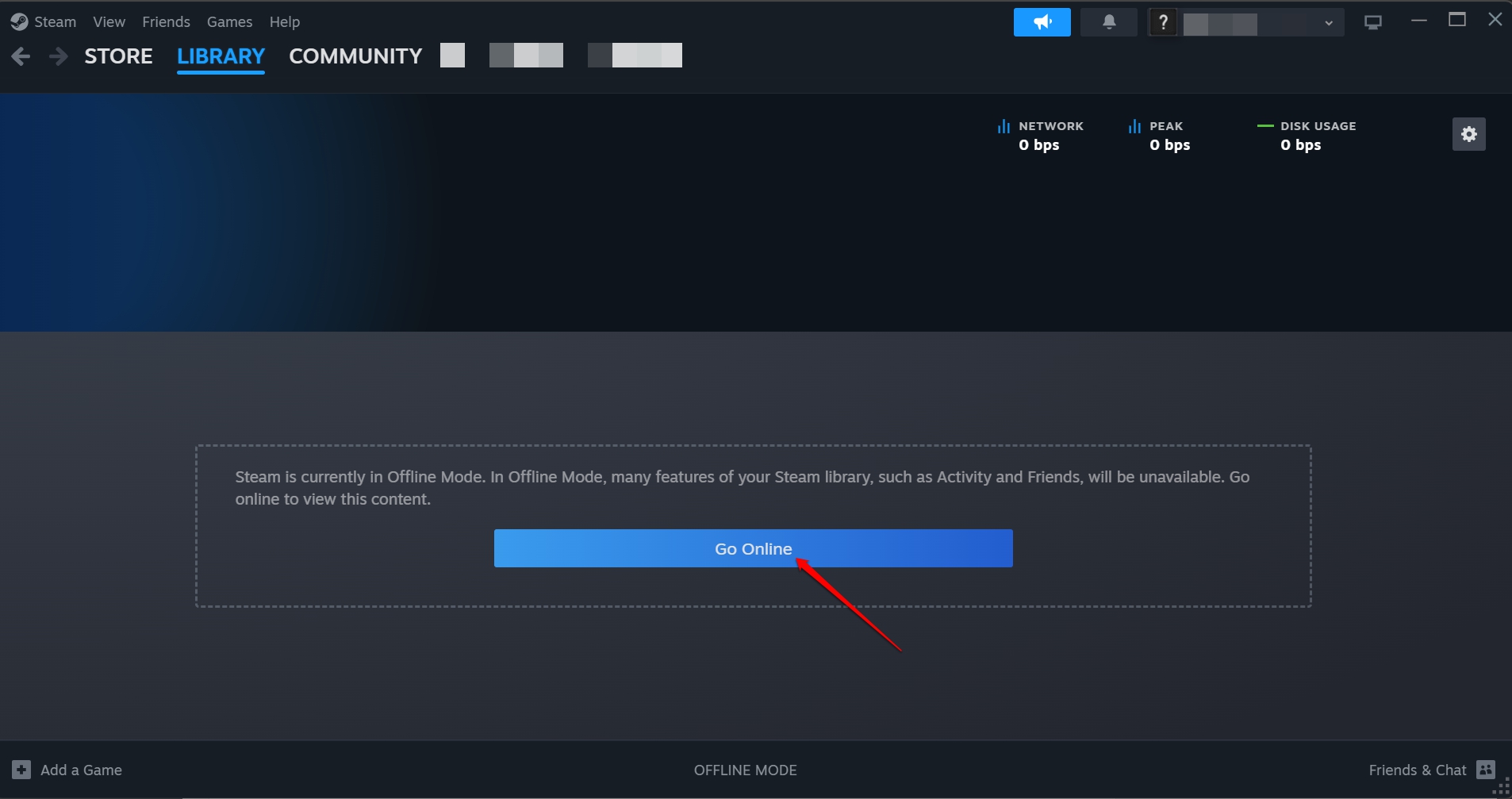Open download settings with the gear icon

pyautogui.click(x=1468, y=134)
